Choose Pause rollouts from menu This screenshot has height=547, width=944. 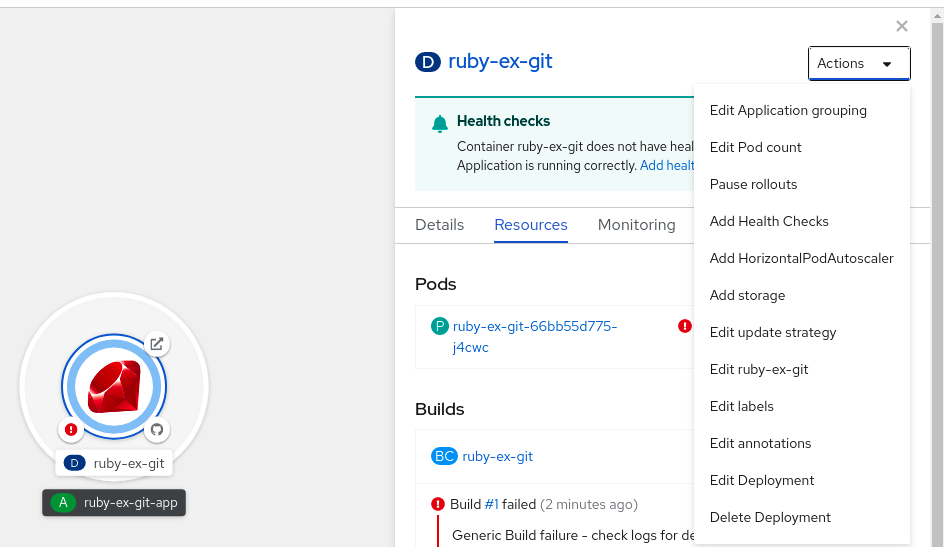click(x=754, y=184)
